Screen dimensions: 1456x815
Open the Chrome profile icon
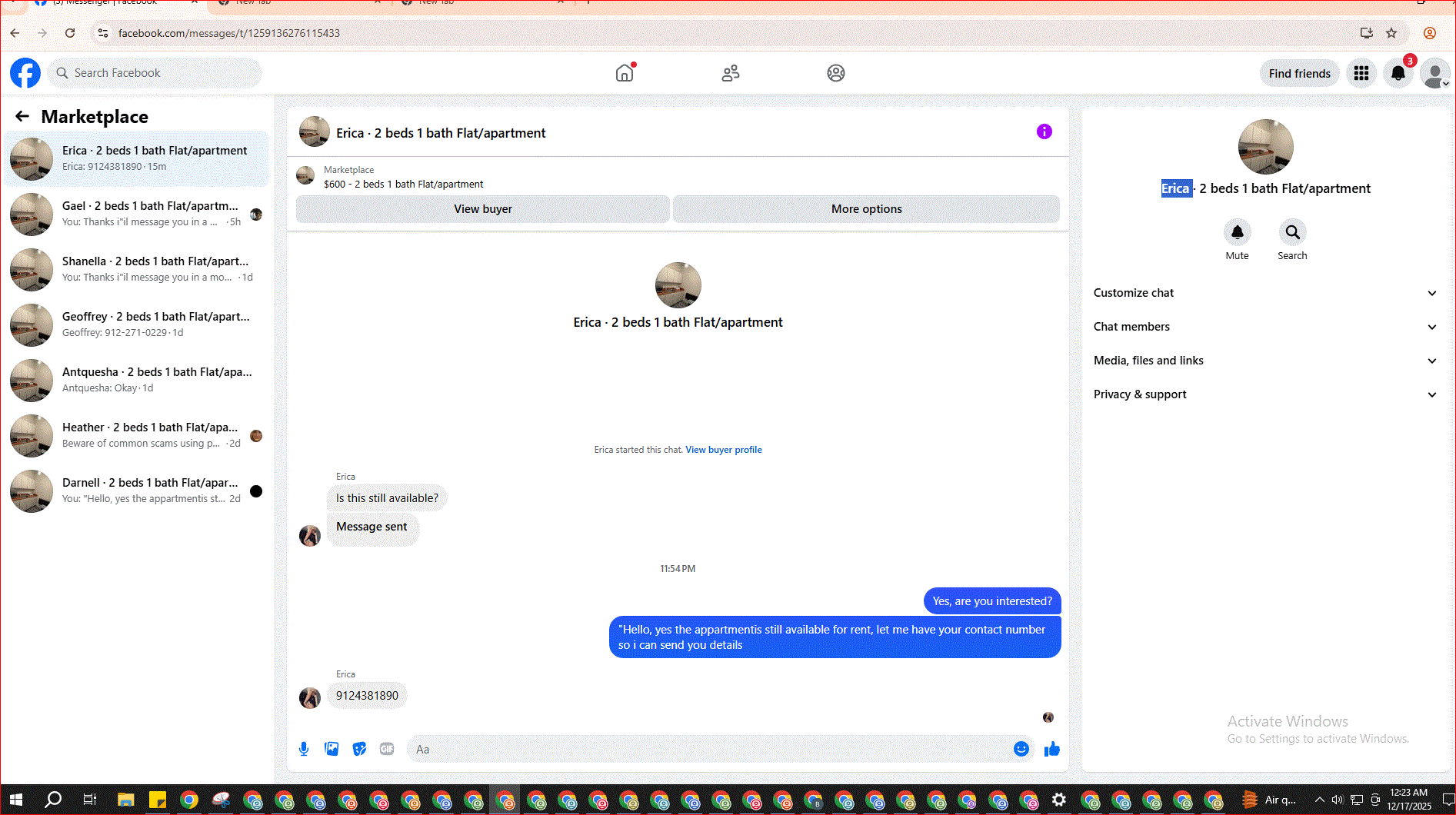[x=1430, y=33]
